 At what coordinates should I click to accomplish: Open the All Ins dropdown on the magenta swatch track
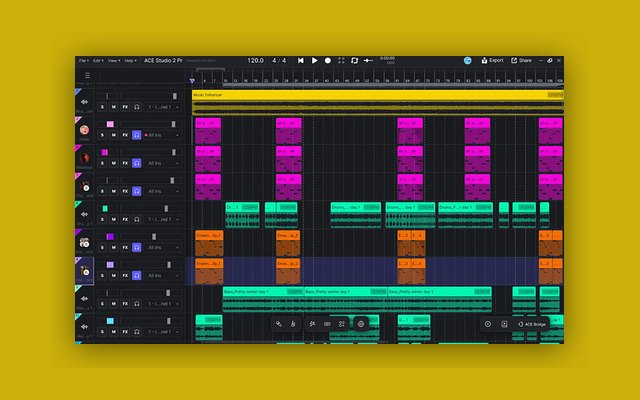pos(162,163)
